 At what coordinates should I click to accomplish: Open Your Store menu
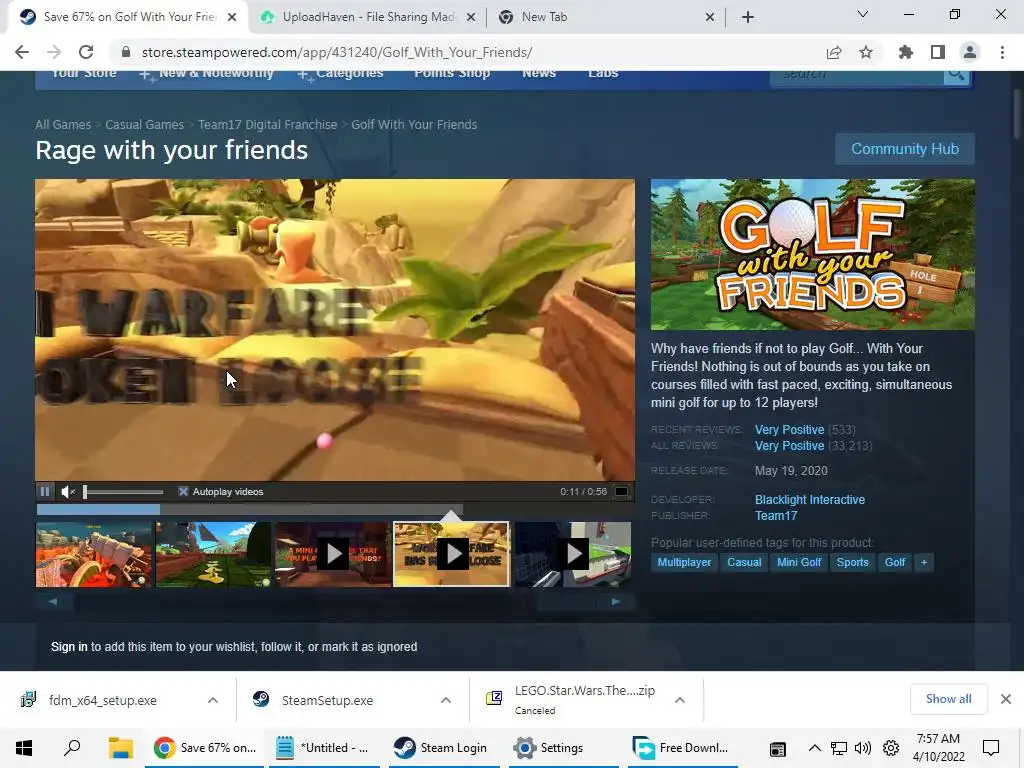(x=84, y=74)
